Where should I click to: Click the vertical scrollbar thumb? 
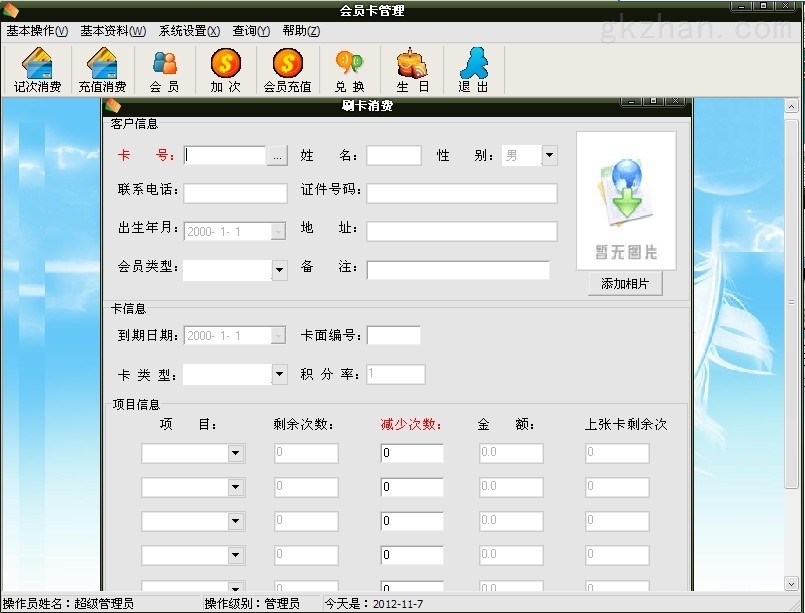791,303
